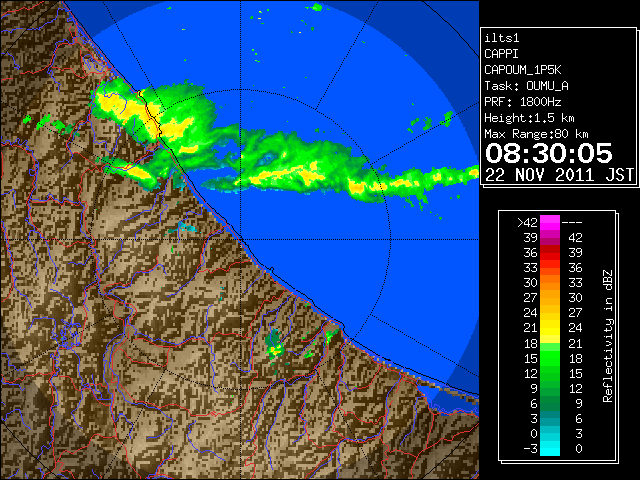Click the red 36 dBZ legend swatch

550,253
